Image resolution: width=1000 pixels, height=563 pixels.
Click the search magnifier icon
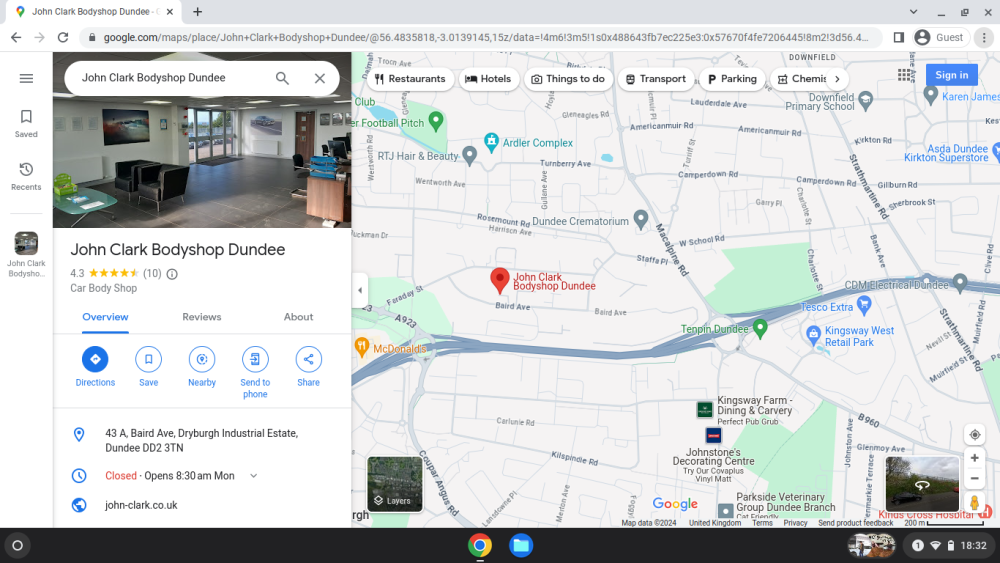[282, 78]
